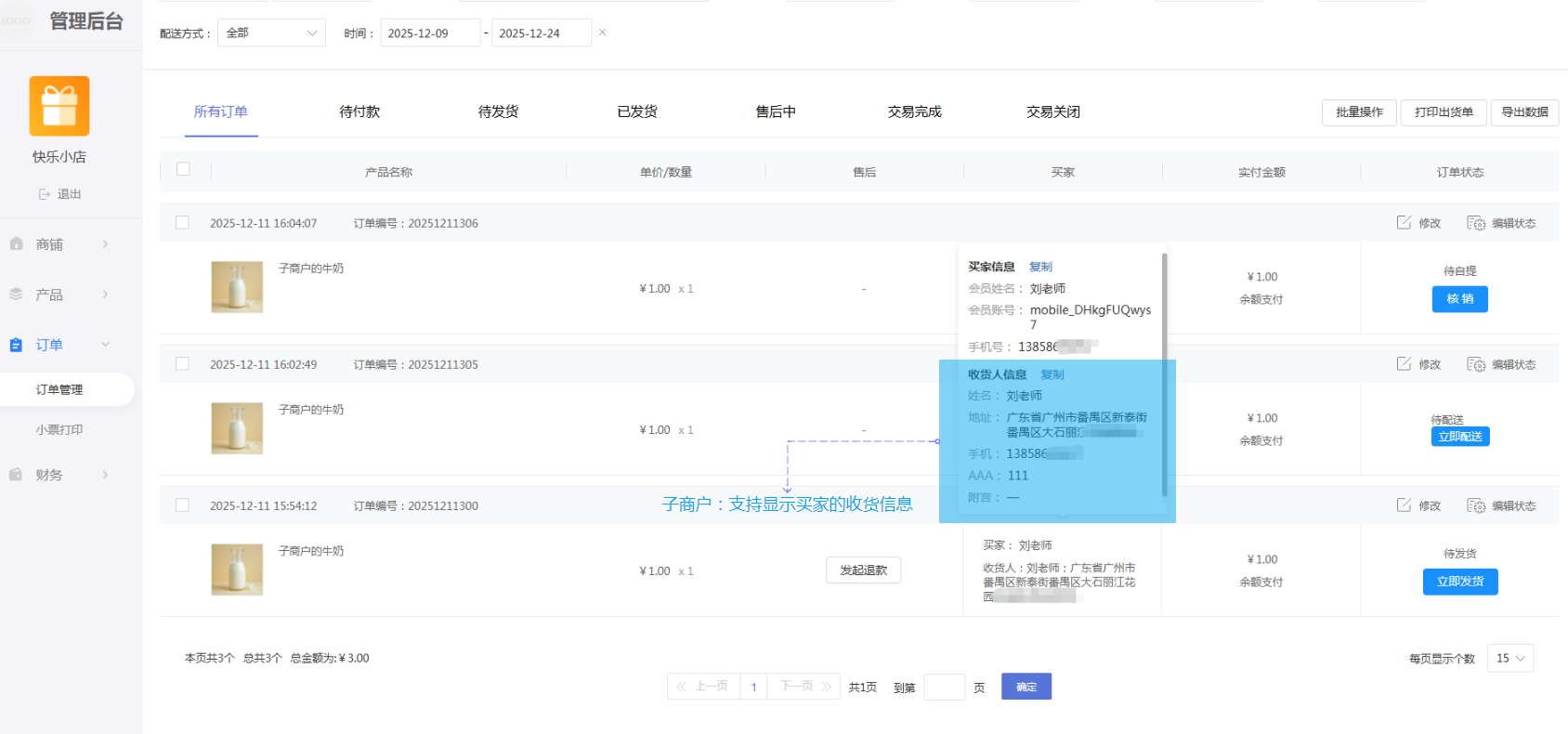
Task: Click the logout icon next to 退出
Action: [45, 194]
